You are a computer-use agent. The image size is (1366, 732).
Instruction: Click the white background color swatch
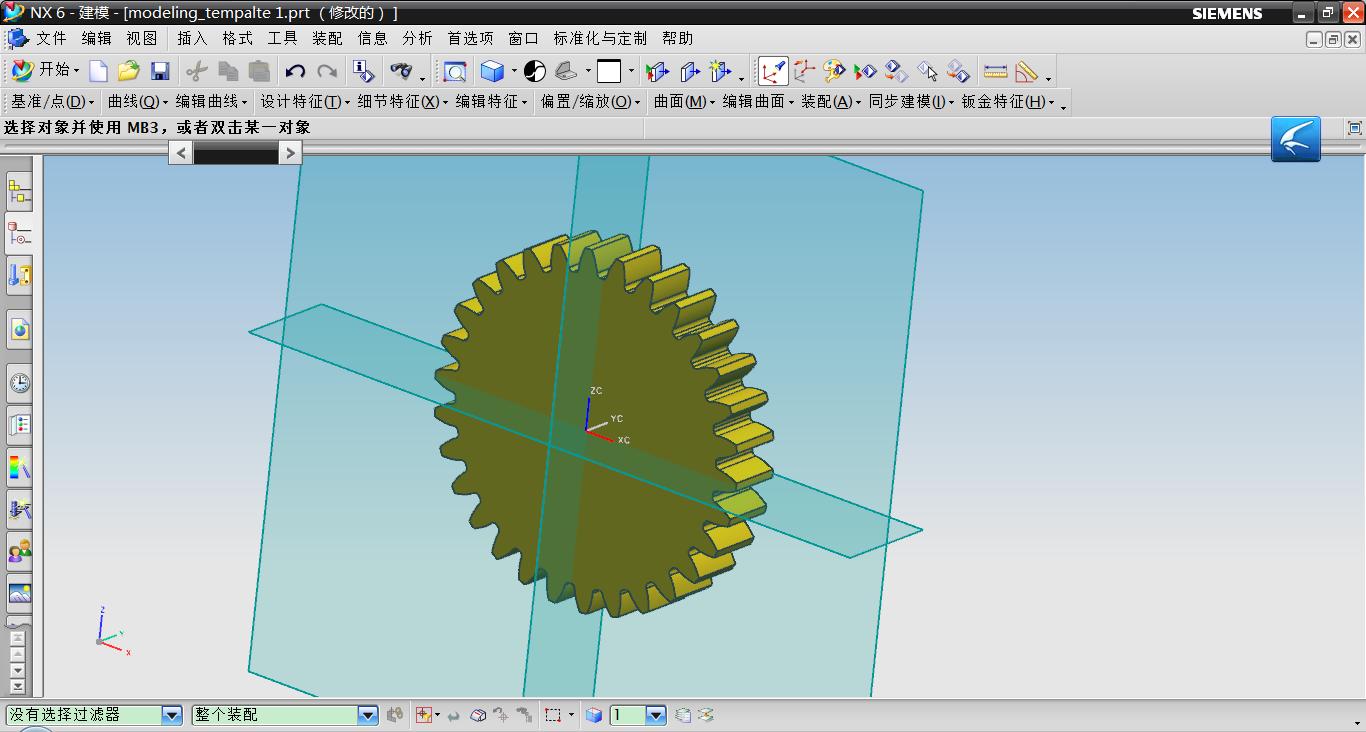(609, 71)
